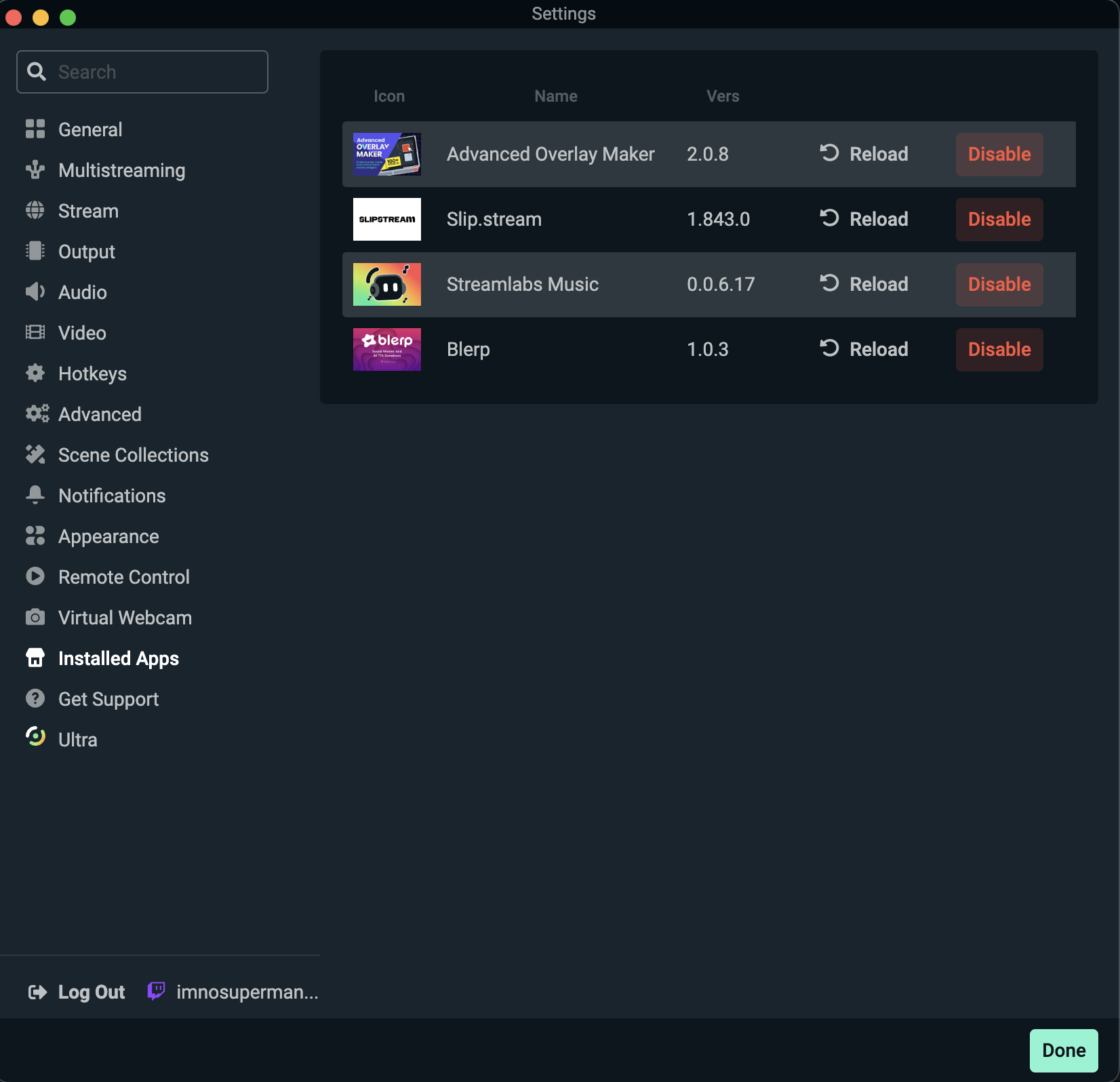Screen dimensions: 1120x1082
Task: Select the Appearance icon
Action: [x=35, y=536]
